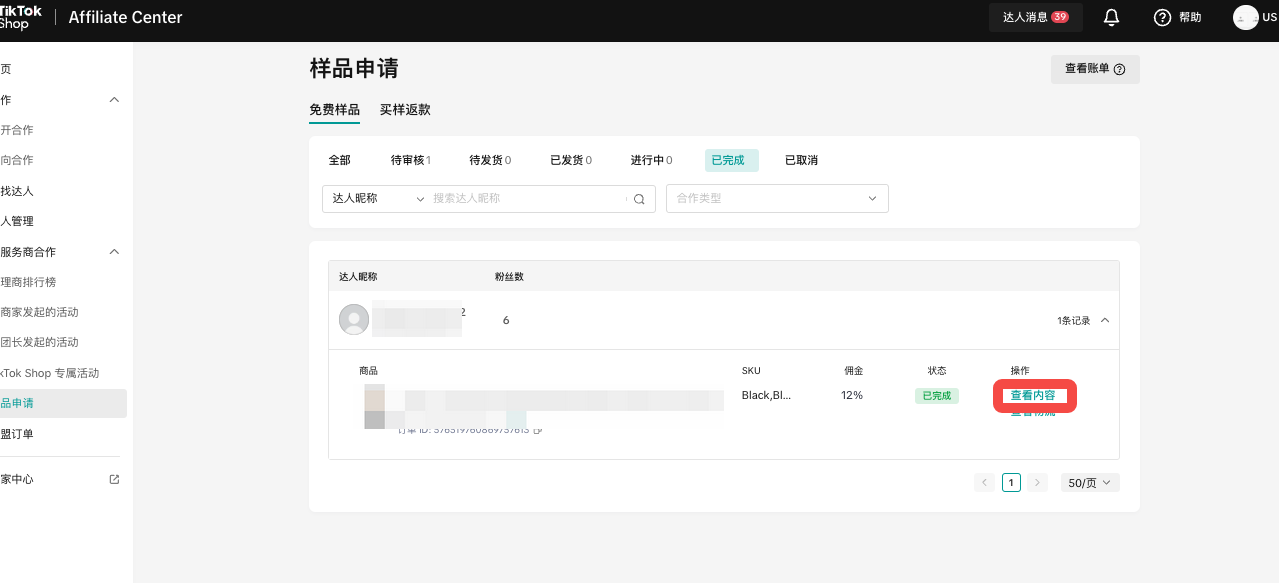Collapse the 1条记录 record row
Viewport: 1279px width, 583px height.
click(x=1104, y=321)
